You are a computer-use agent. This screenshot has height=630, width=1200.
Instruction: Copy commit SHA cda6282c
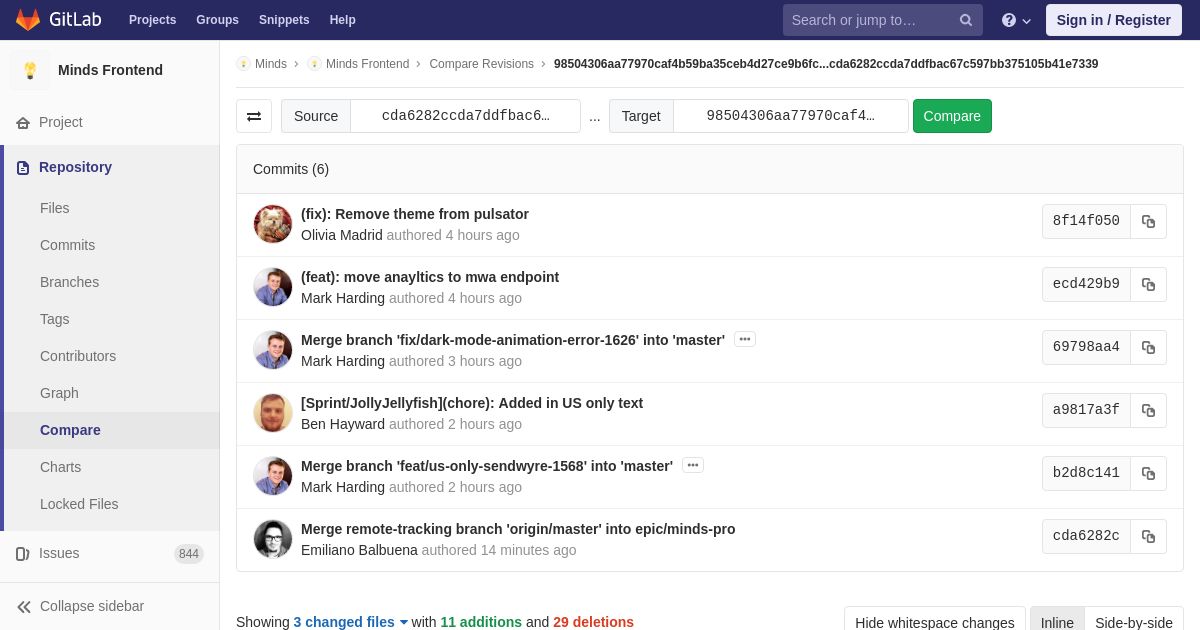click(x=1148, y=536)
